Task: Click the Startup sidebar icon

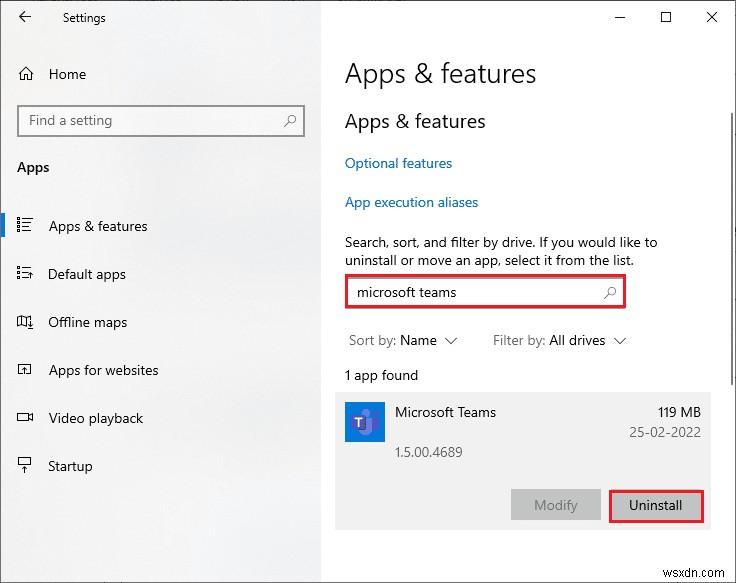Action: pyautogui.click(x=26, y=466)
